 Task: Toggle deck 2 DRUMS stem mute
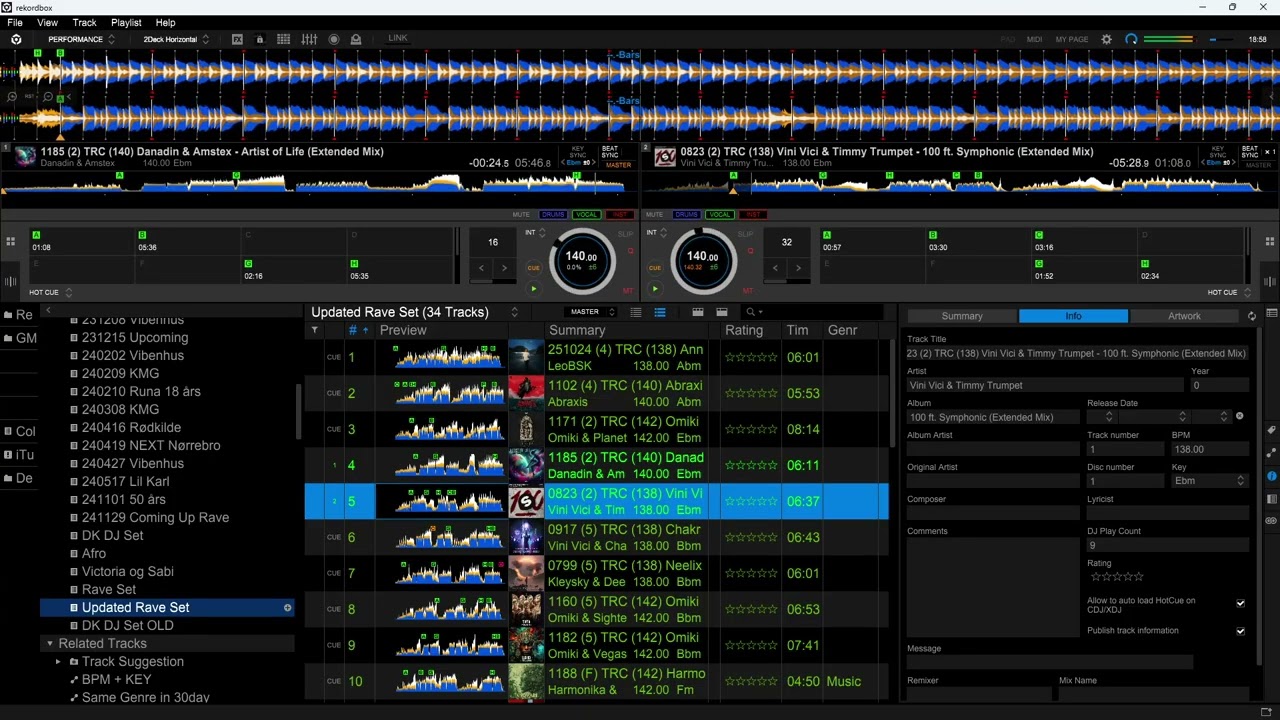(x=686, y=214)
